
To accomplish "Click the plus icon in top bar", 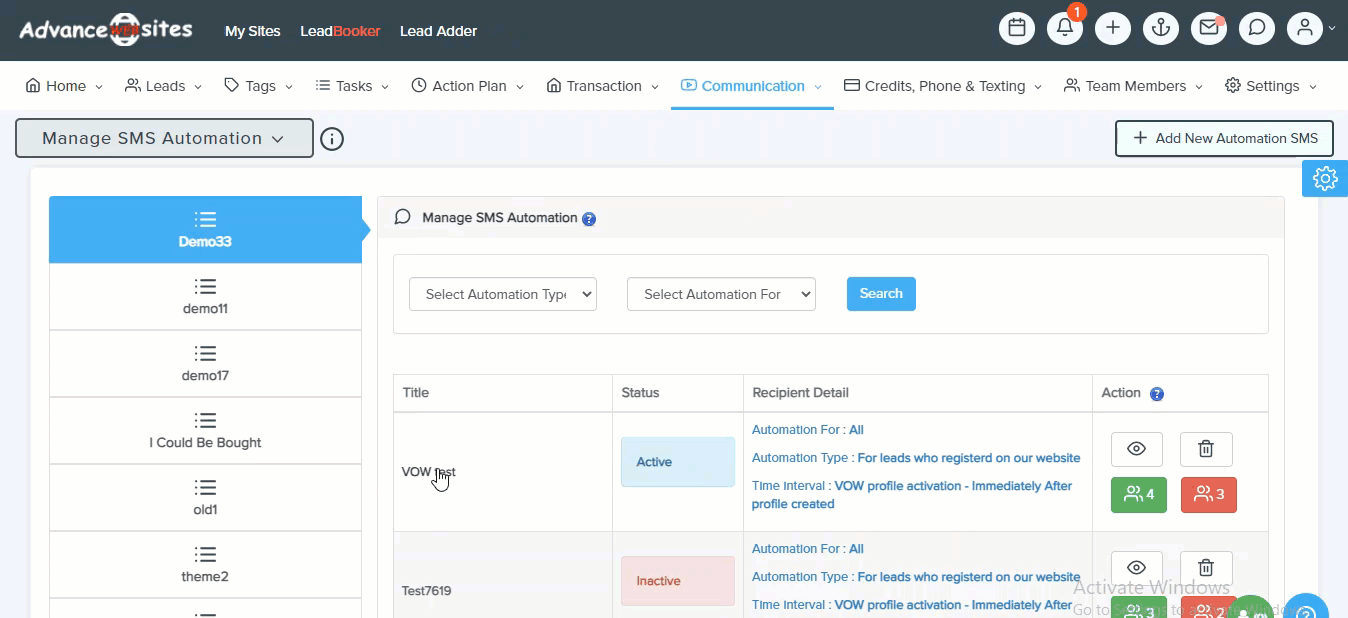I will pyautogui.click(x=1113, y=28).
